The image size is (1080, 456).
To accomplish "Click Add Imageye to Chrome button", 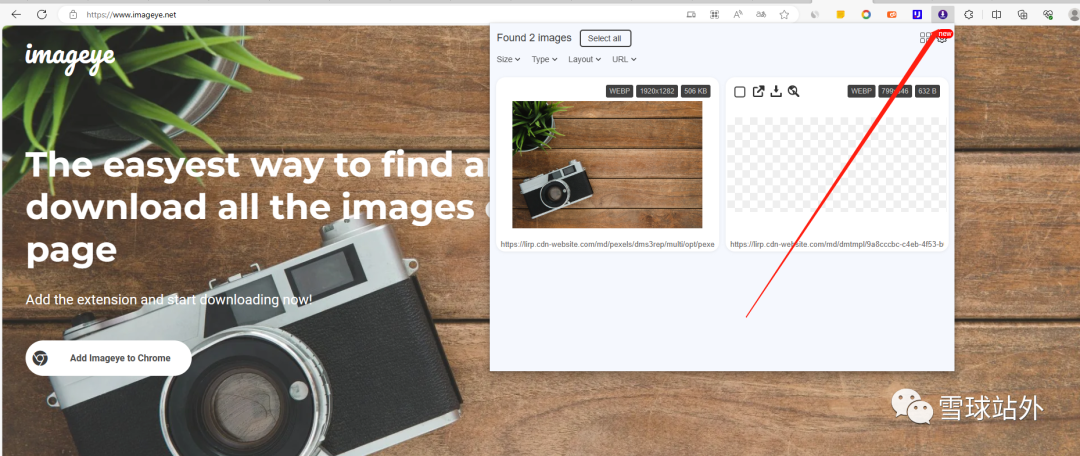I will (108, 358).
